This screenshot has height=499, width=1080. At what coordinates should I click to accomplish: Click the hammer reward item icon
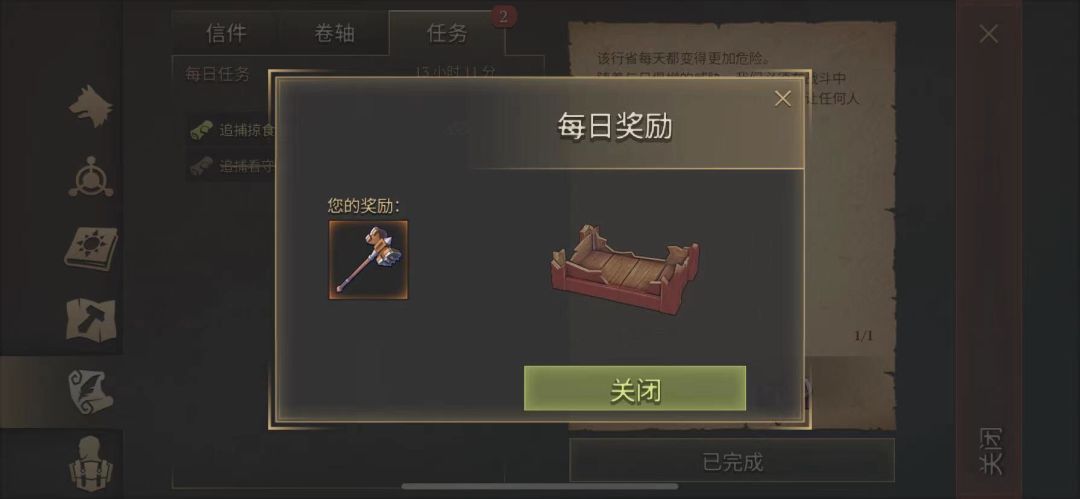click(x=368, y=260)
